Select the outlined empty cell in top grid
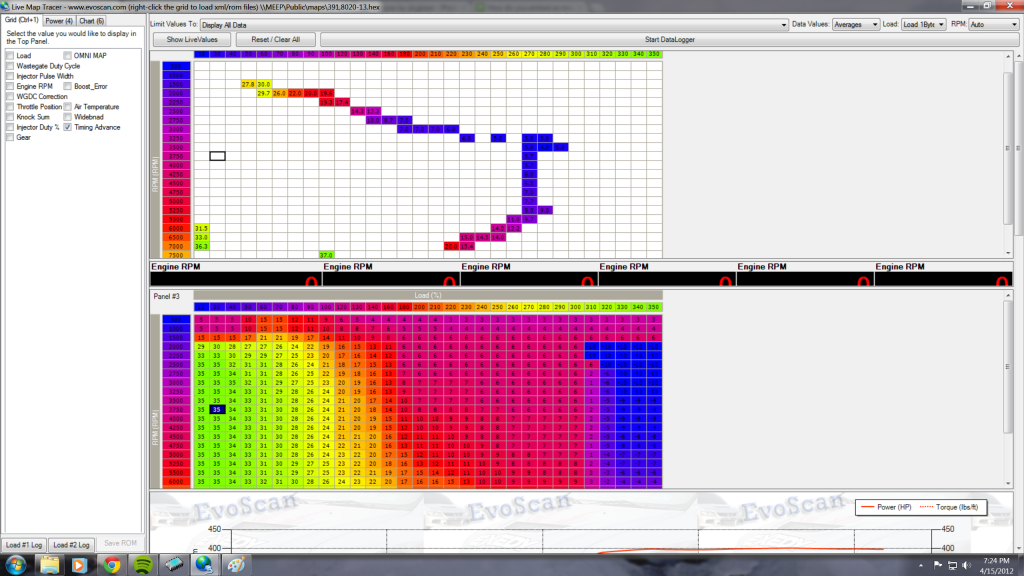The image size is (1024, 576). 217,156
